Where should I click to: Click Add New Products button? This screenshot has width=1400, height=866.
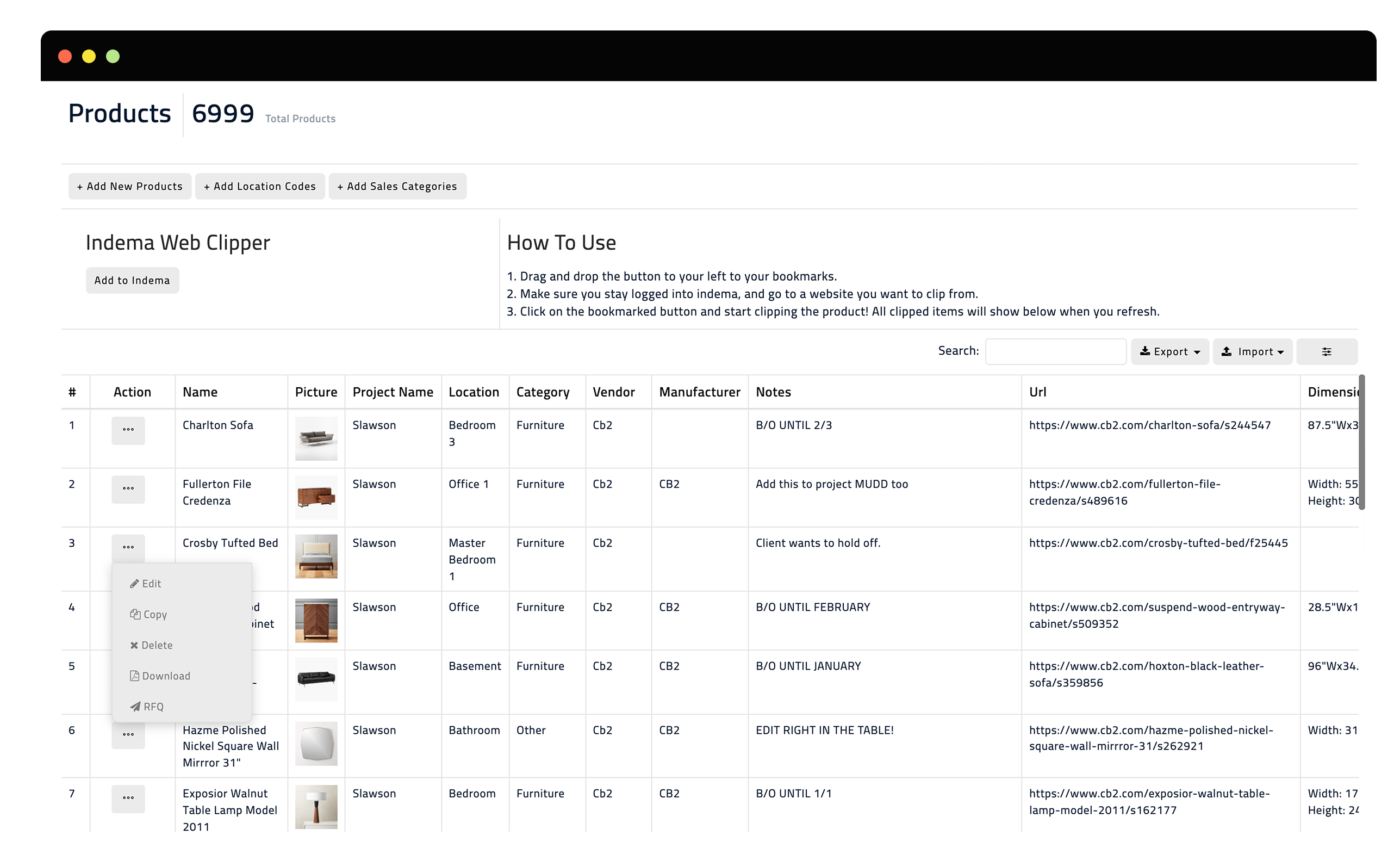[x=130, y=187]
